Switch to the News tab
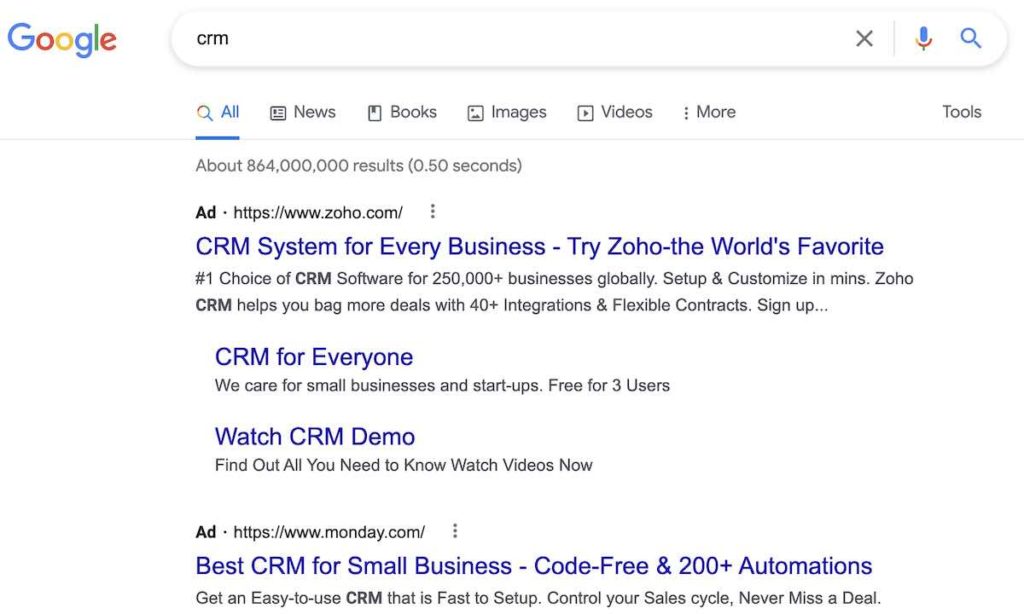The width and height of the screenshot is (1024, 614). [x=303, y=112]
